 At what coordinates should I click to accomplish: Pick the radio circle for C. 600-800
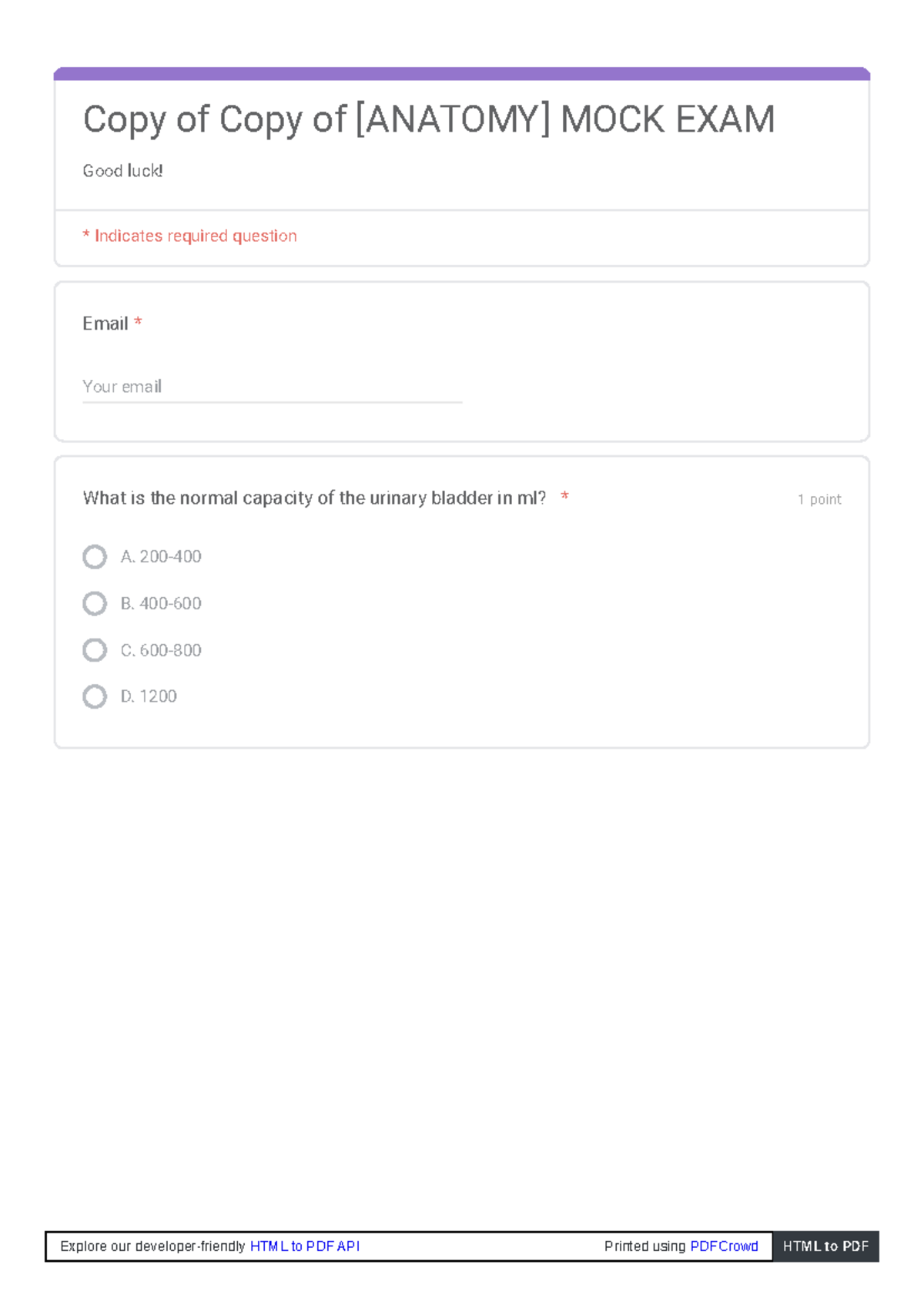point(95,650)
